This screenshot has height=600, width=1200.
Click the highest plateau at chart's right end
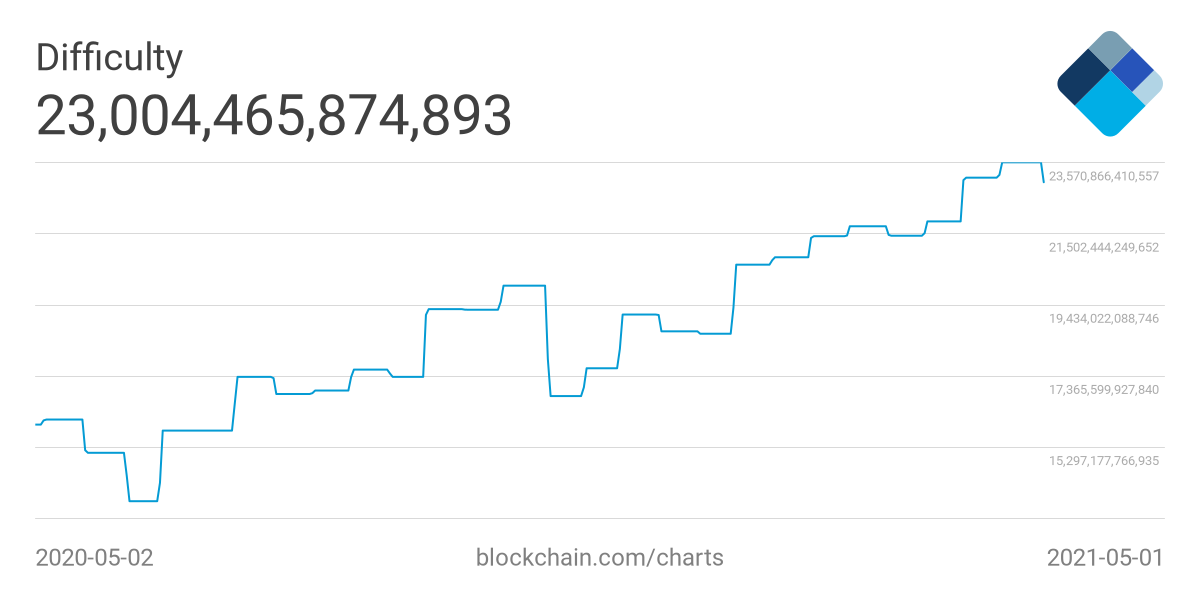point(1021,162)
